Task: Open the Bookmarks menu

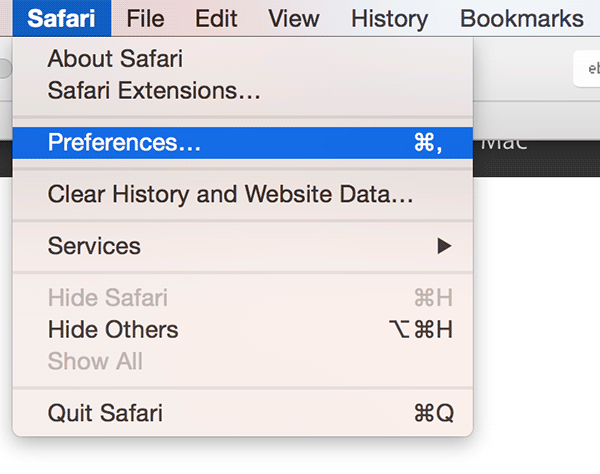Action: click(521, 18)
